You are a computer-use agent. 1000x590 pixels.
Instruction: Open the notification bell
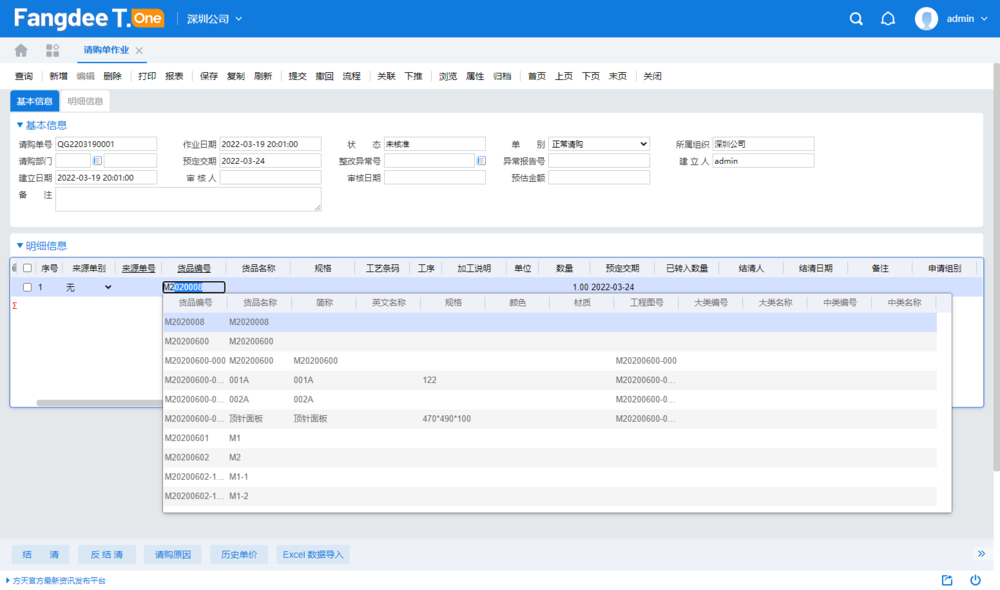pos(887,19)
